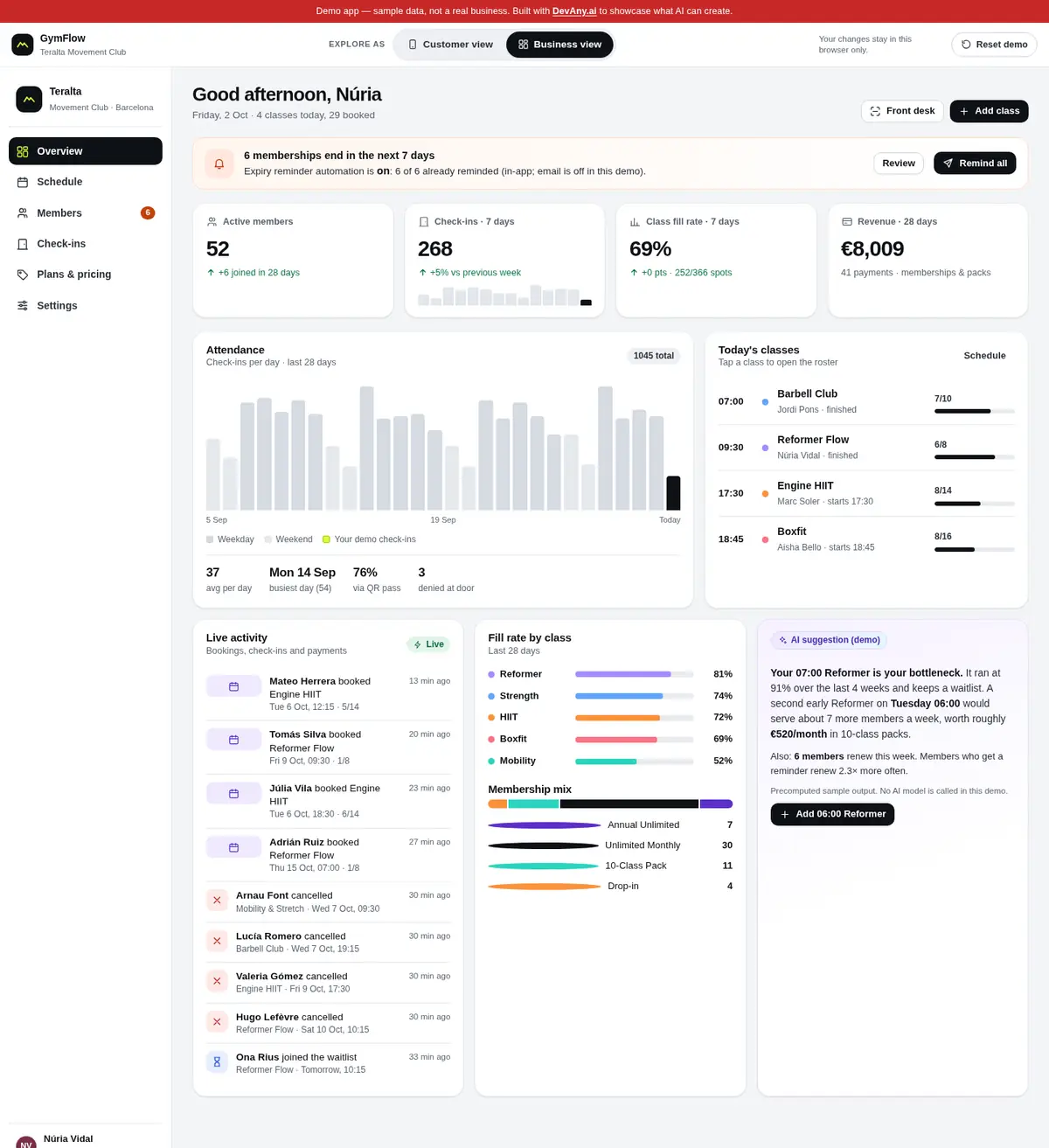Open the DevAny.ai link in banner

[x=574, y=11]
